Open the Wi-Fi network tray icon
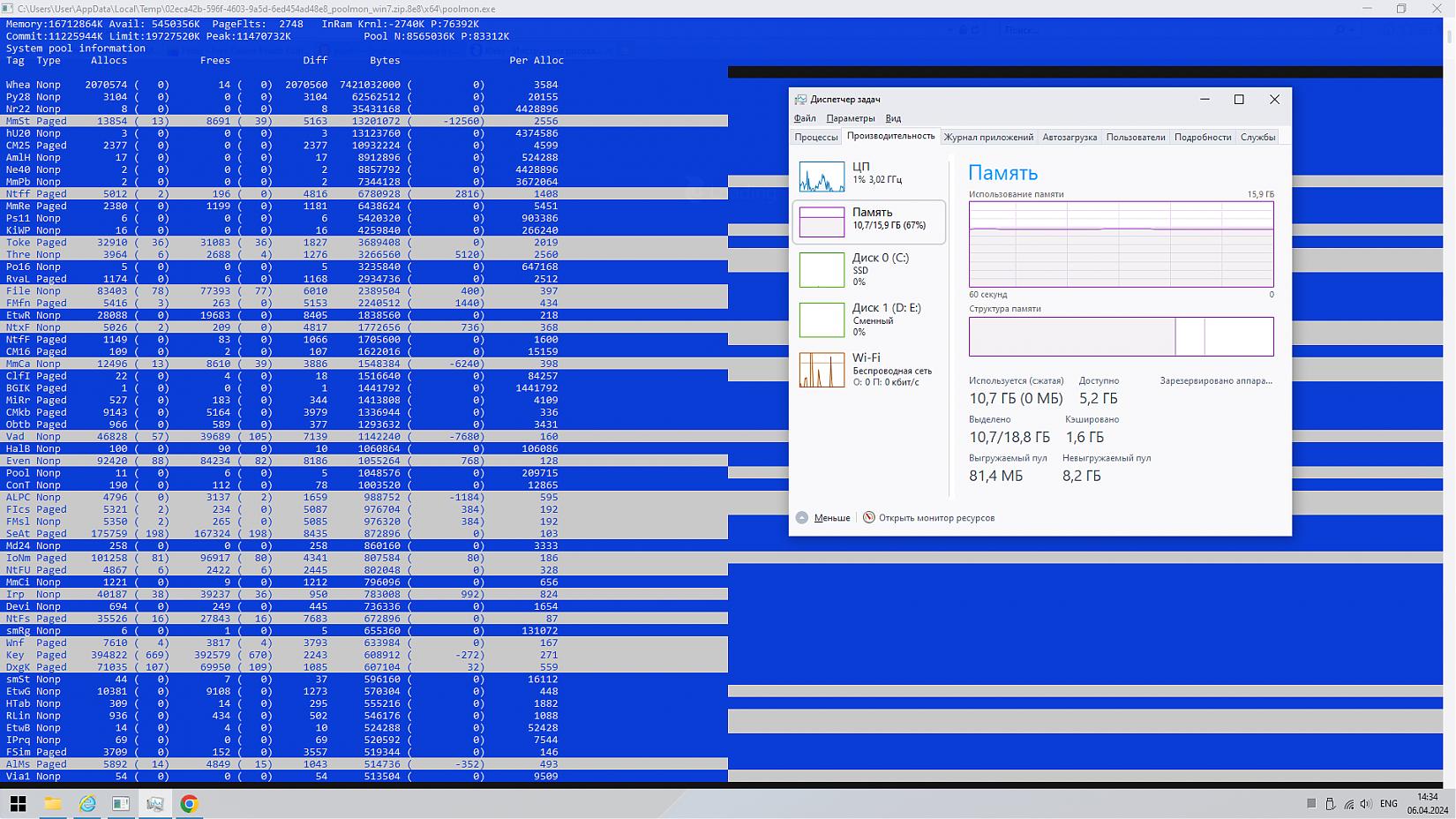The height and width of the screenshot is (819, 1456). (1348, 804)
